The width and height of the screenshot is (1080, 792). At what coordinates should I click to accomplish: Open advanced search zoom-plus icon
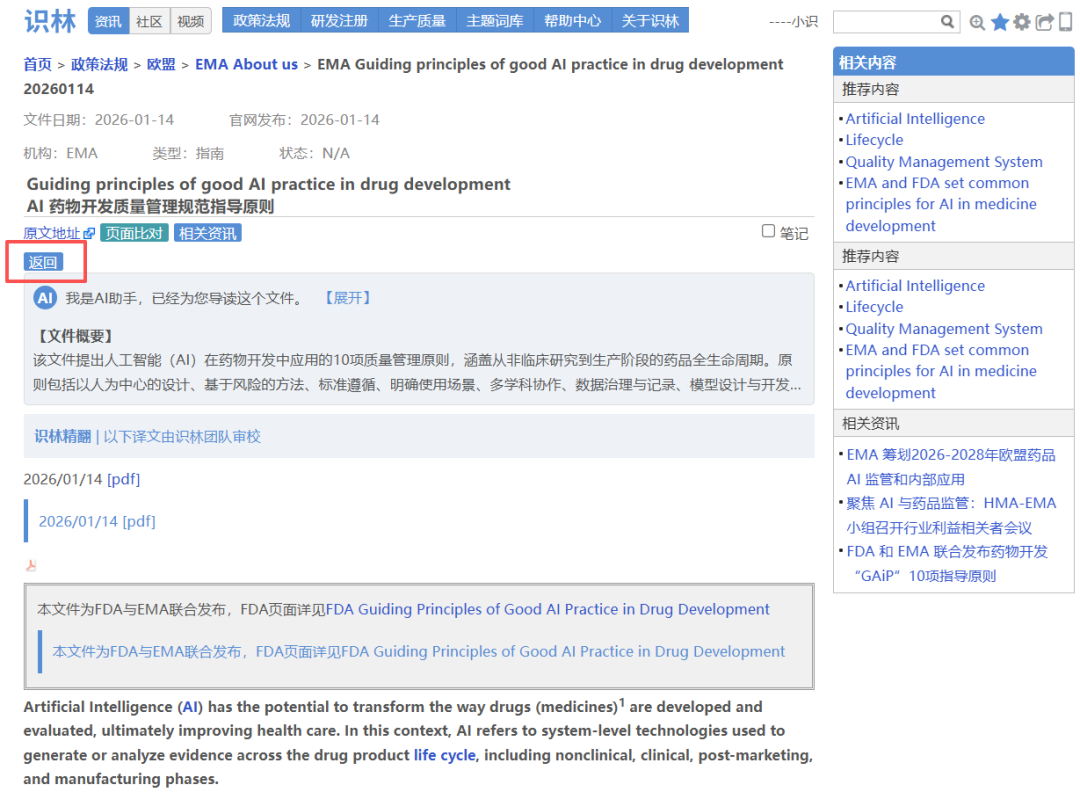[978, 22]
